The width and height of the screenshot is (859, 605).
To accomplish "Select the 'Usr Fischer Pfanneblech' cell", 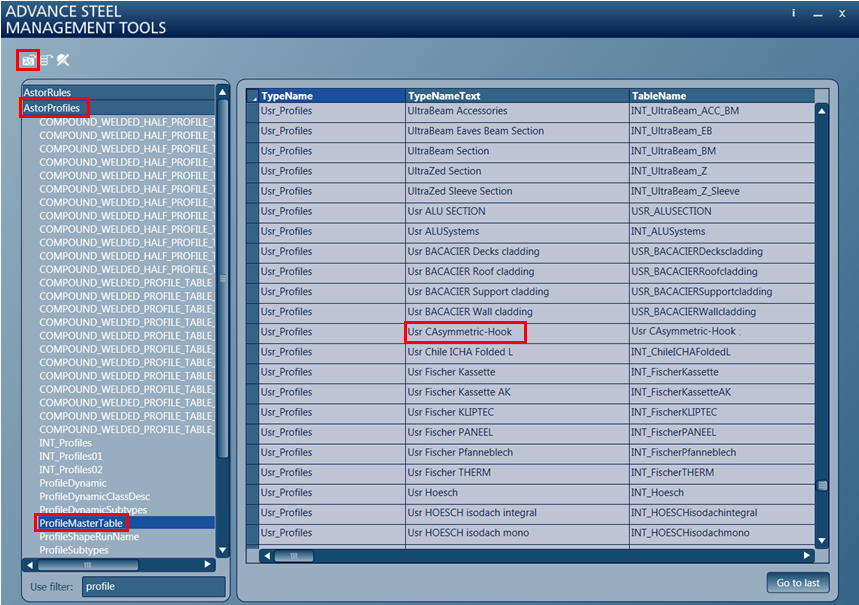I will pos(517,453).
